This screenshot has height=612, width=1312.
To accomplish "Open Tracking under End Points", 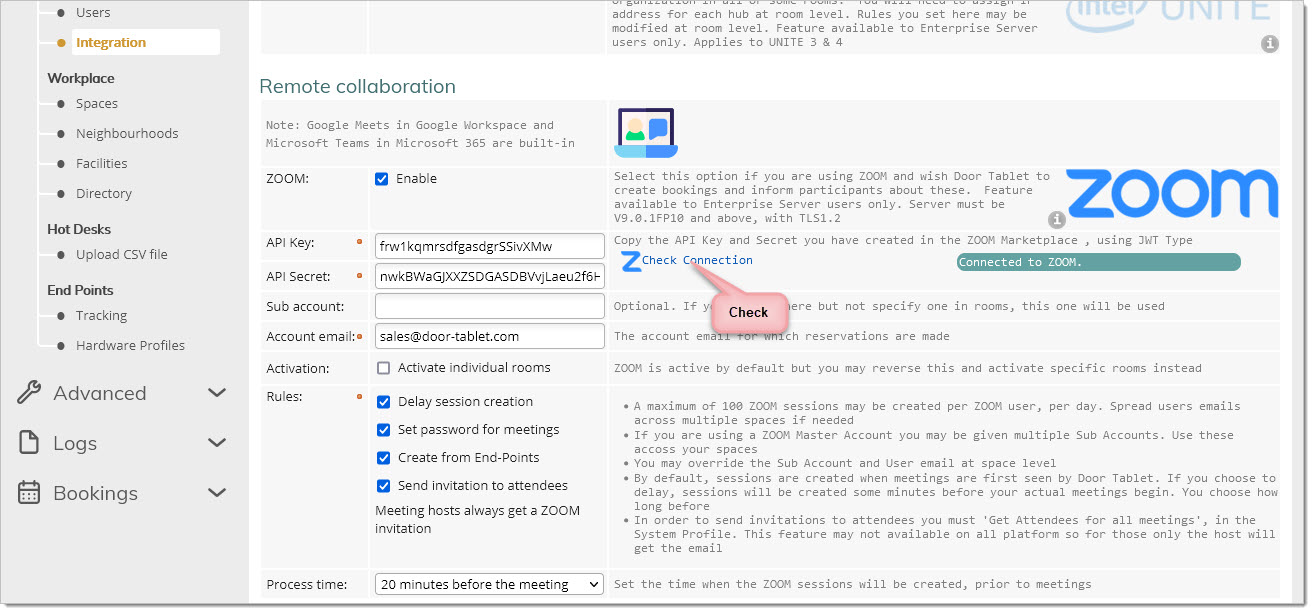I will coord(102,316).
